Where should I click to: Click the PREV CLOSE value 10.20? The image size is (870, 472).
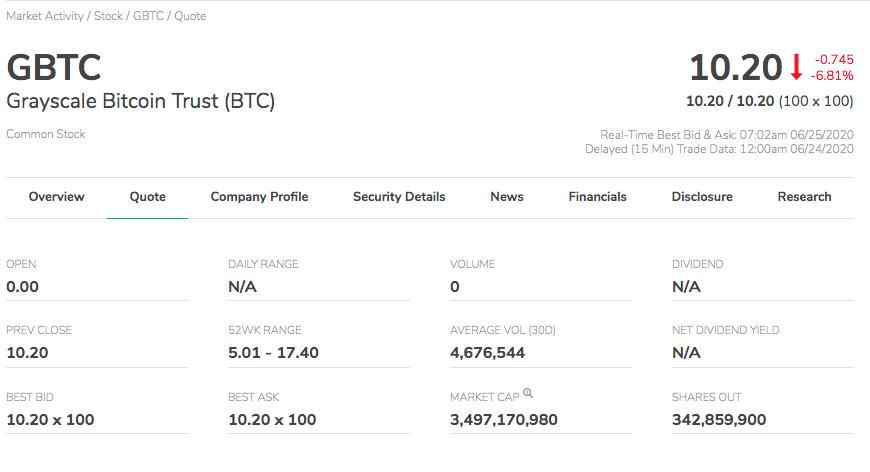pyautogui.click(x=27, y=353)
